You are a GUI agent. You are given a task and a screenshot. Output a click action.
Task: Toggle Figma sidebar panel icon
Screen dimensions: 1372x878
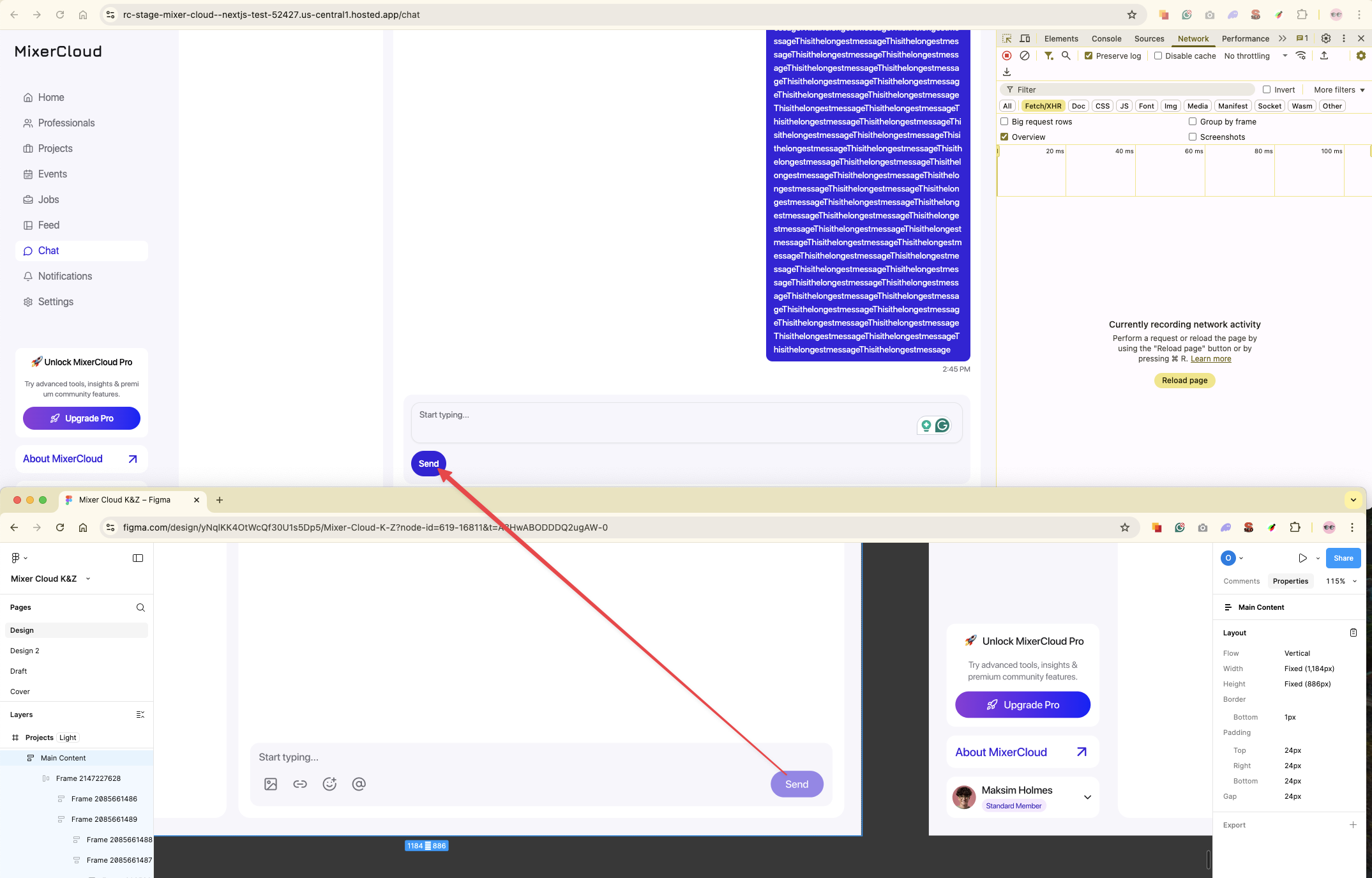(x=138, y=558)
